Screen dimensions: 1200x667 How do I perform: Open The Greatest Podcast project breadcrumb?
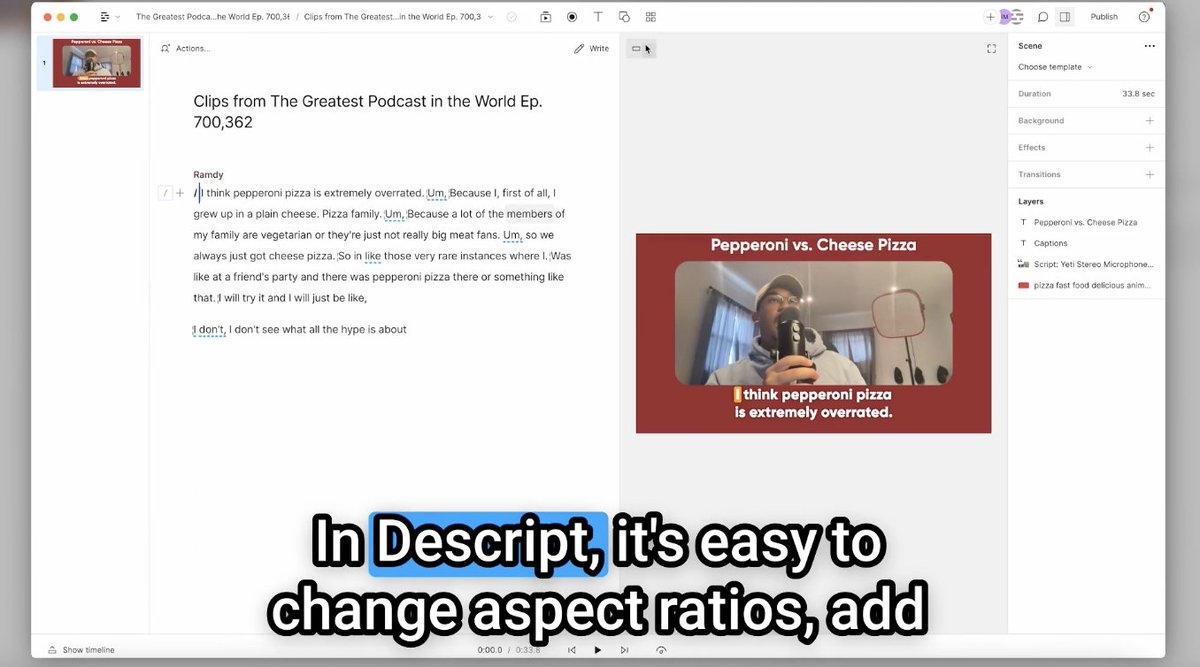[x=212, y=17]
